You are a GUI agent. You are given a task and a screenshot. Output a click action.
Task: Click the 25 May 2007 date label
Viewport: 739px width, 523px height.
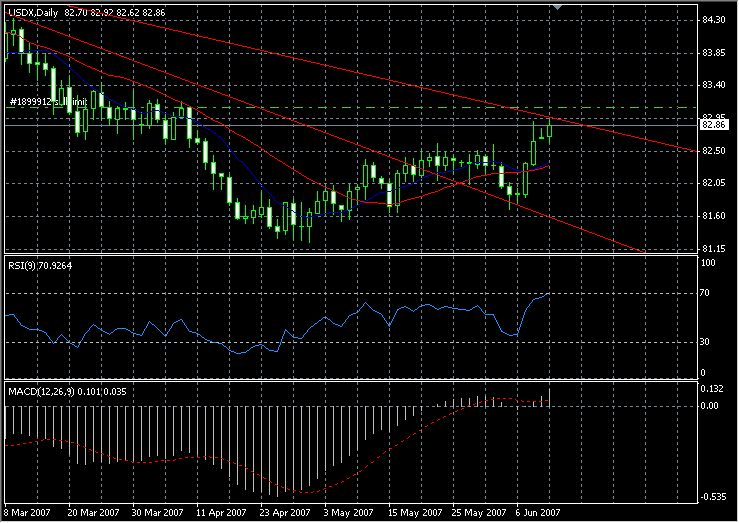click(479, 513)
